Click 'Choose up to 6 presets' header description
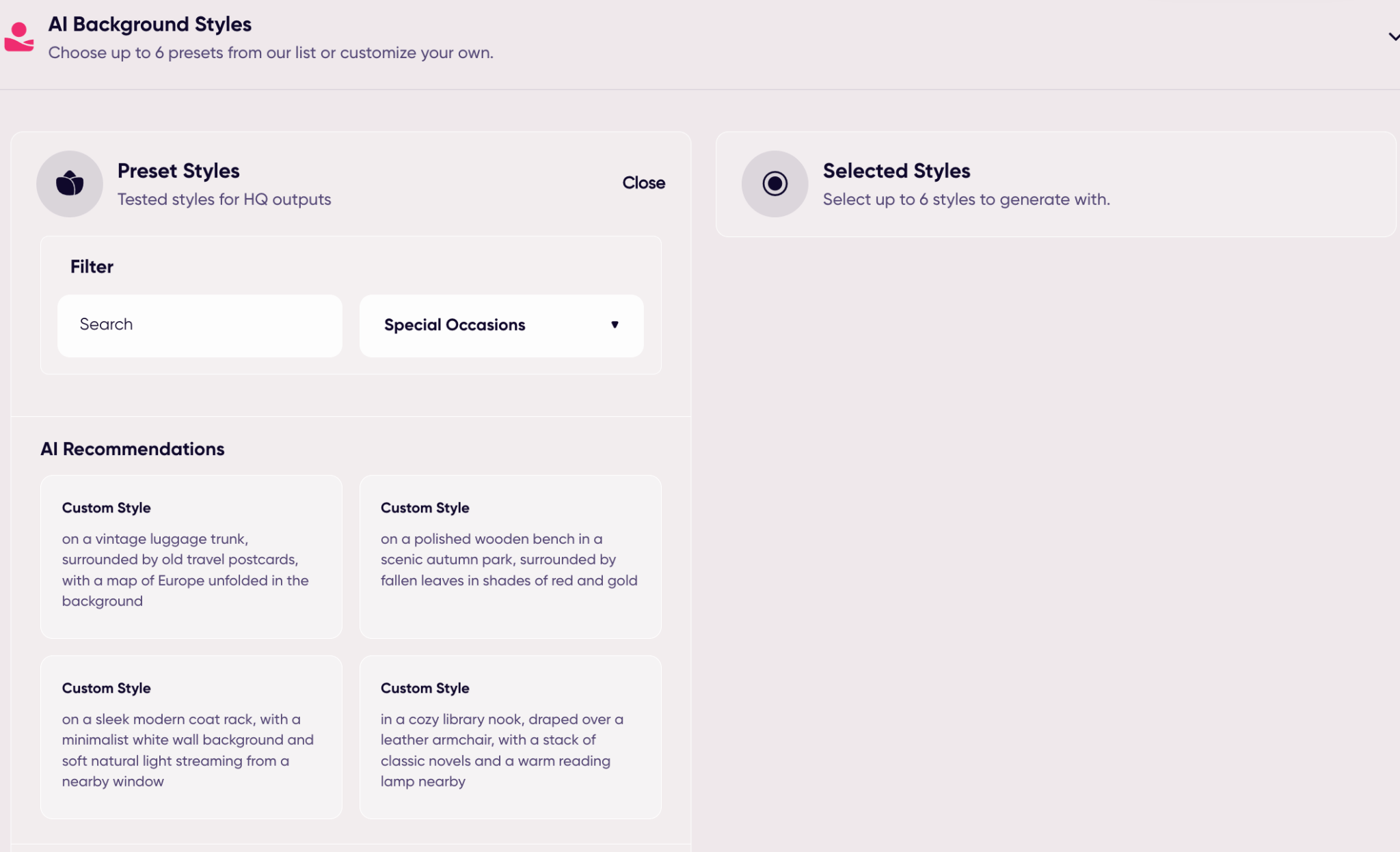 click(271, 53)
